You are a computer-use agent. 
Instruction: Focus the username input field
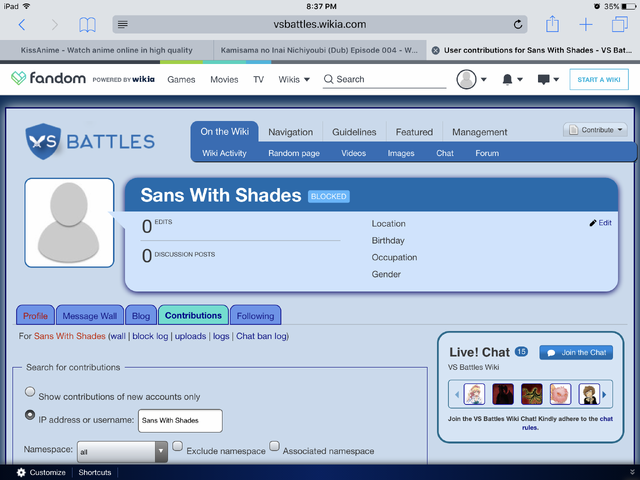pyautogui.click(x=180, y=420)
